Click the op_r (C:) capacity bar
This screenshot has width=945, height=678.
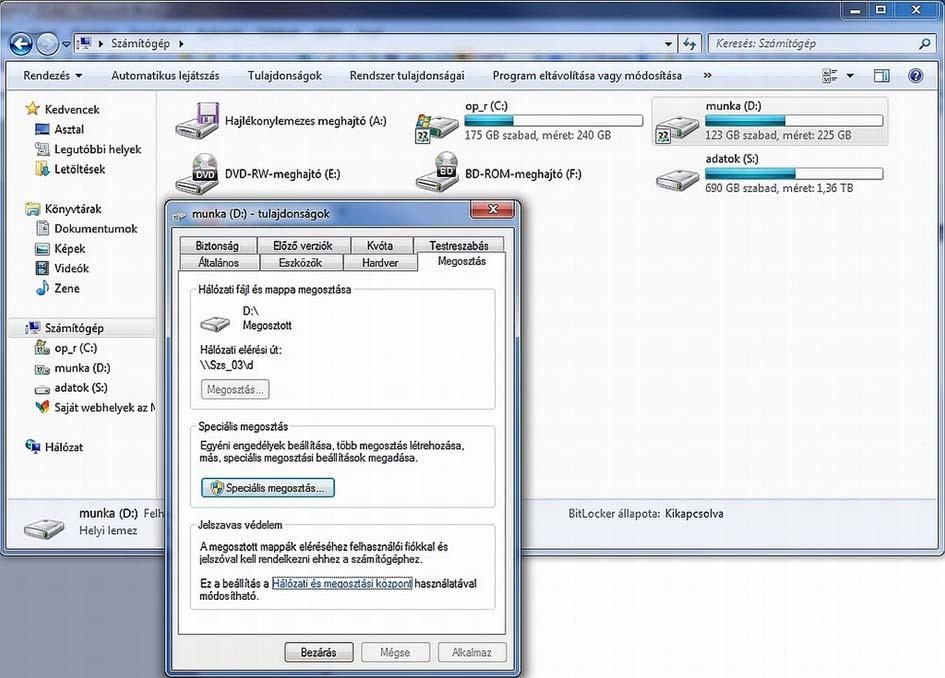(553, 121)
